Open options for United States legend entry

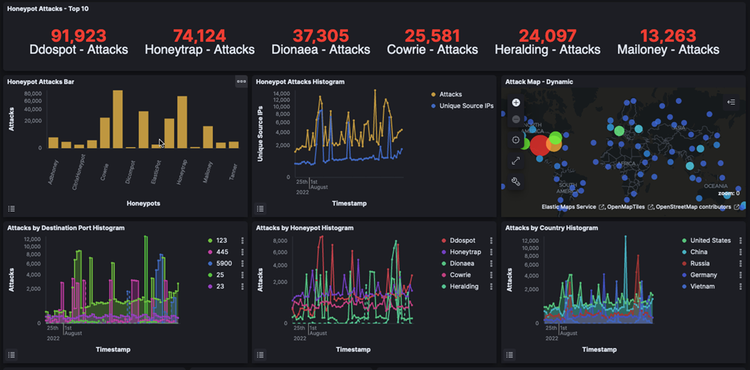tap(741, 240)
